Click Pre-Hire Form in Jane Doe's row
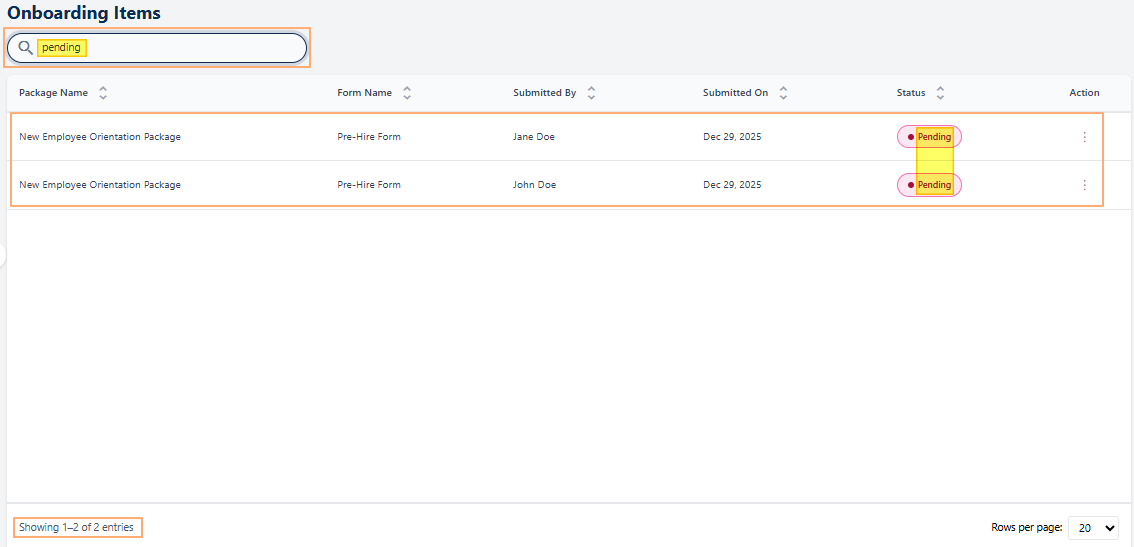1134x547 pixels. [369, 137]
